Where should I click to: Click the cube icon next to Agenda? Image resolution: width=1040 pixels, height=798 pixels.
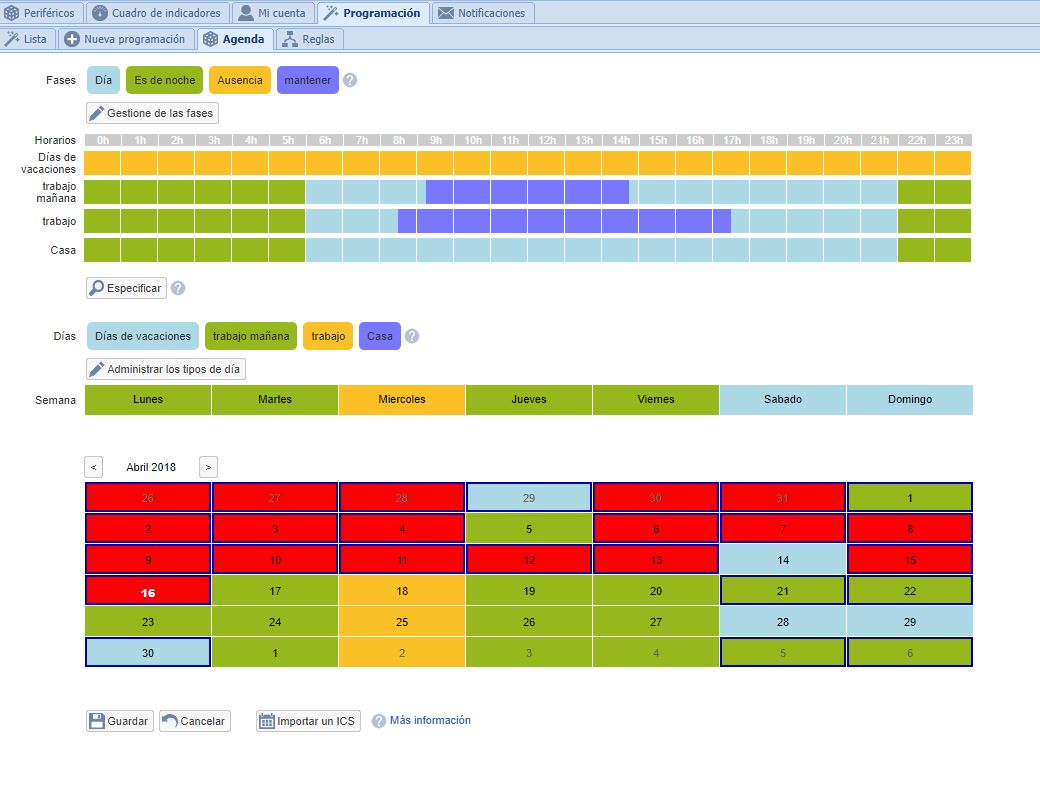(x=210, y=39)
